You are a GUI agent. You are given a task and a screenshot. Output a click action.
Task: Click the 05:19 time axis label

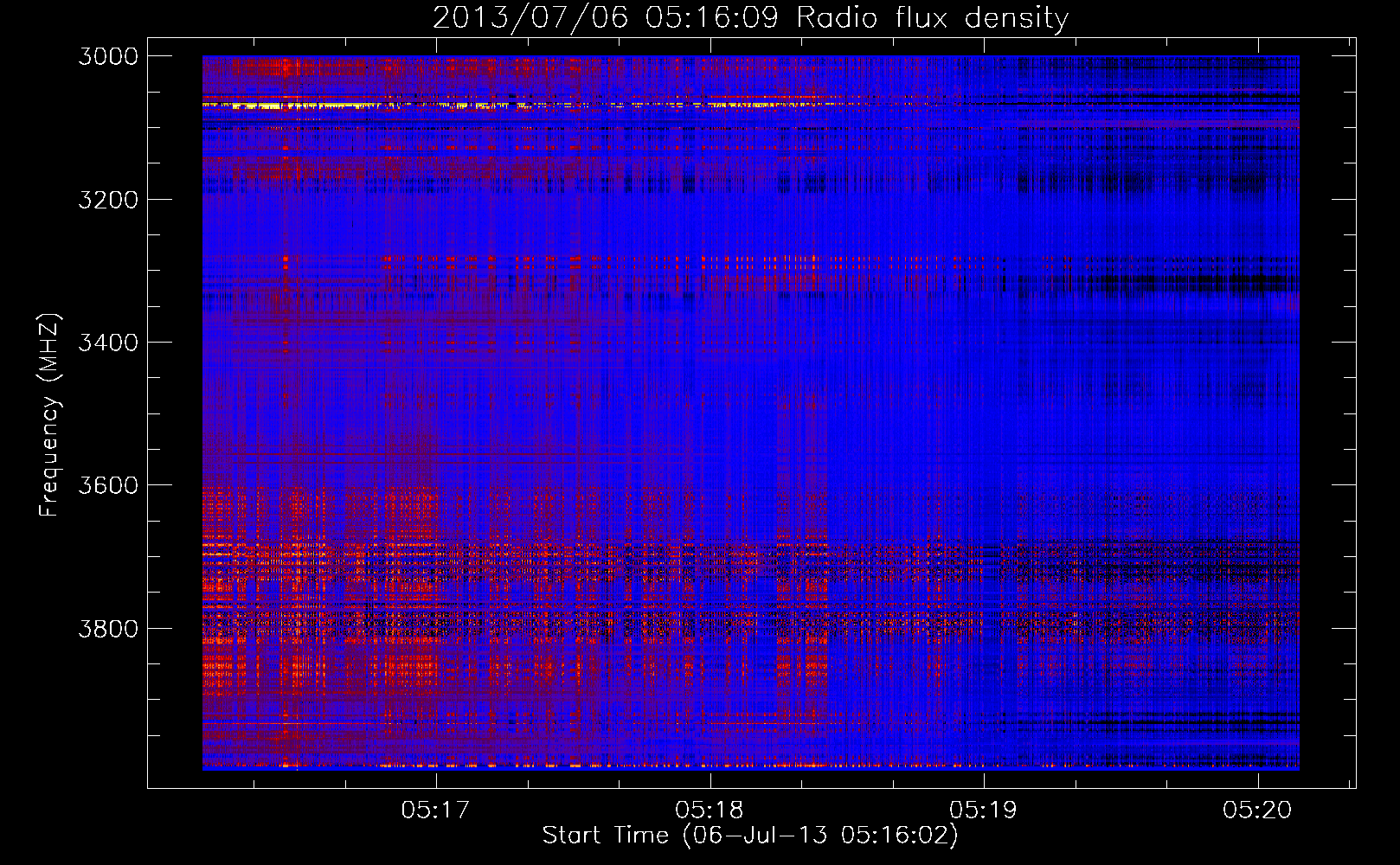[x=983, y=810]
